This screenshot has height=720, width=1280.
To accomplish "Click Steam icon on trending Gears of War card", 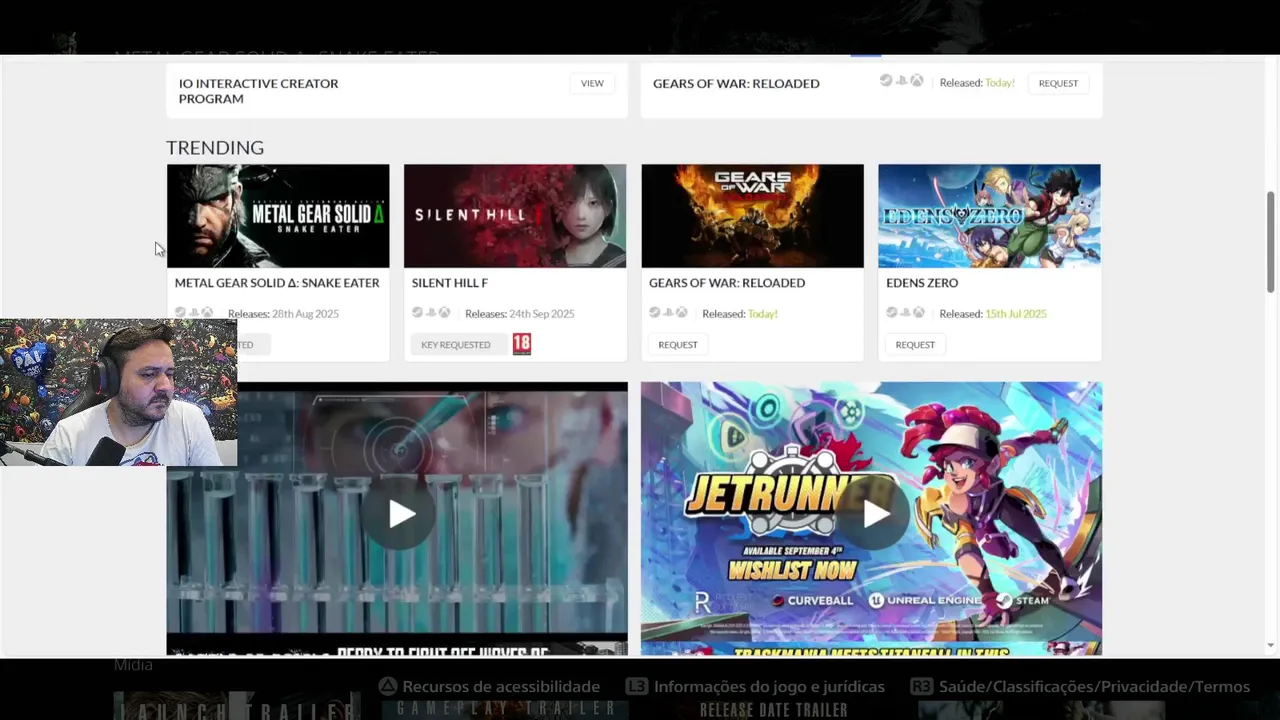I will pyautogui.click(x=655, y=313).
